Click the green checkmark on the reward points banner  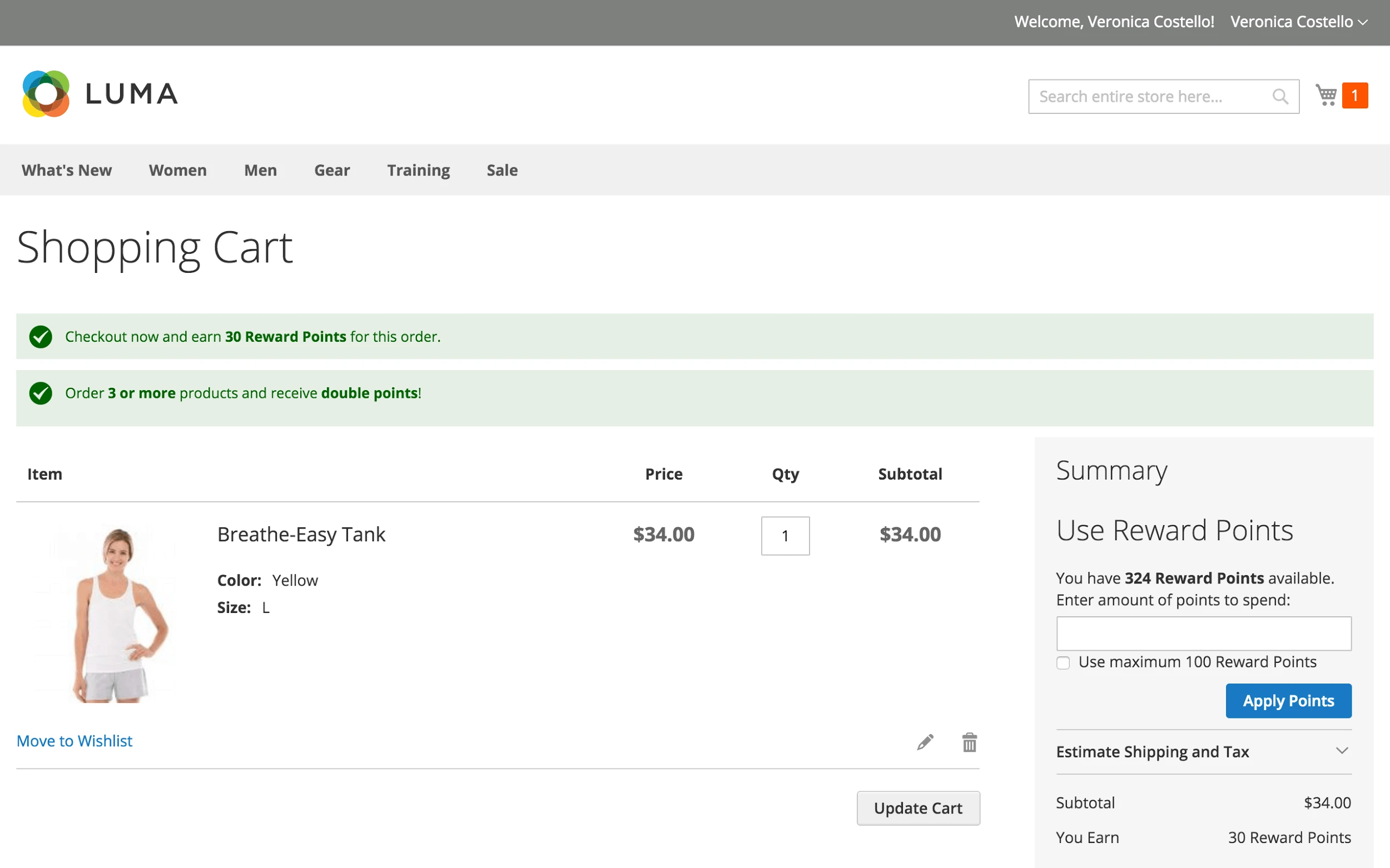pyautogui.click(x=40, y=336)
